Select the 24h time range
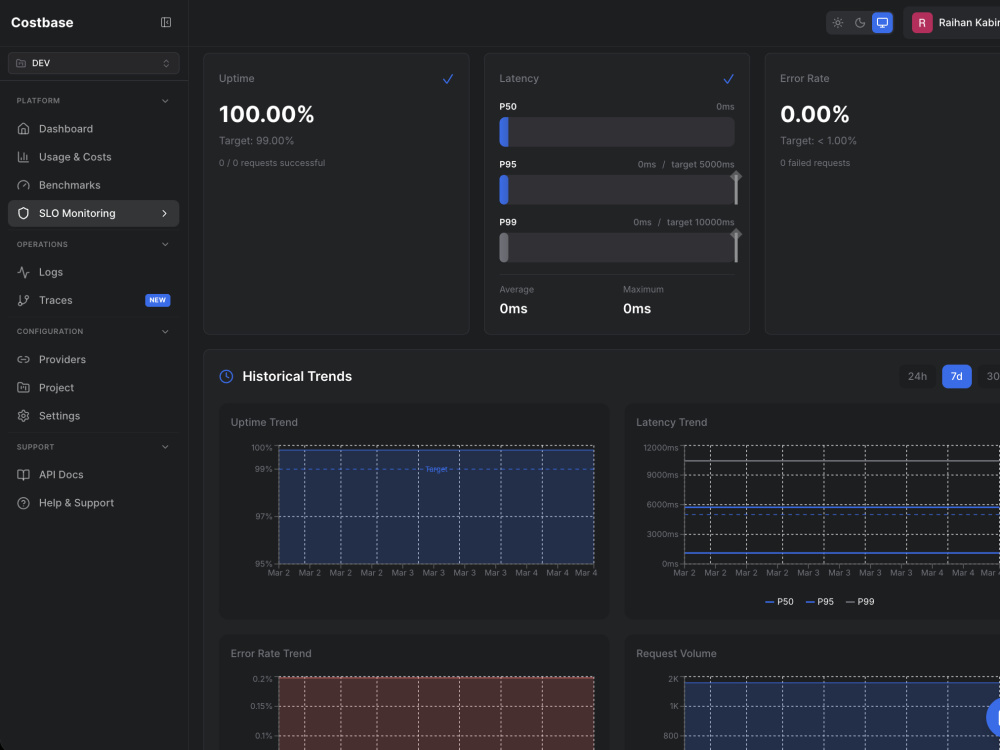This screenshot has height=750, width=1000. [x=917, y=376]
